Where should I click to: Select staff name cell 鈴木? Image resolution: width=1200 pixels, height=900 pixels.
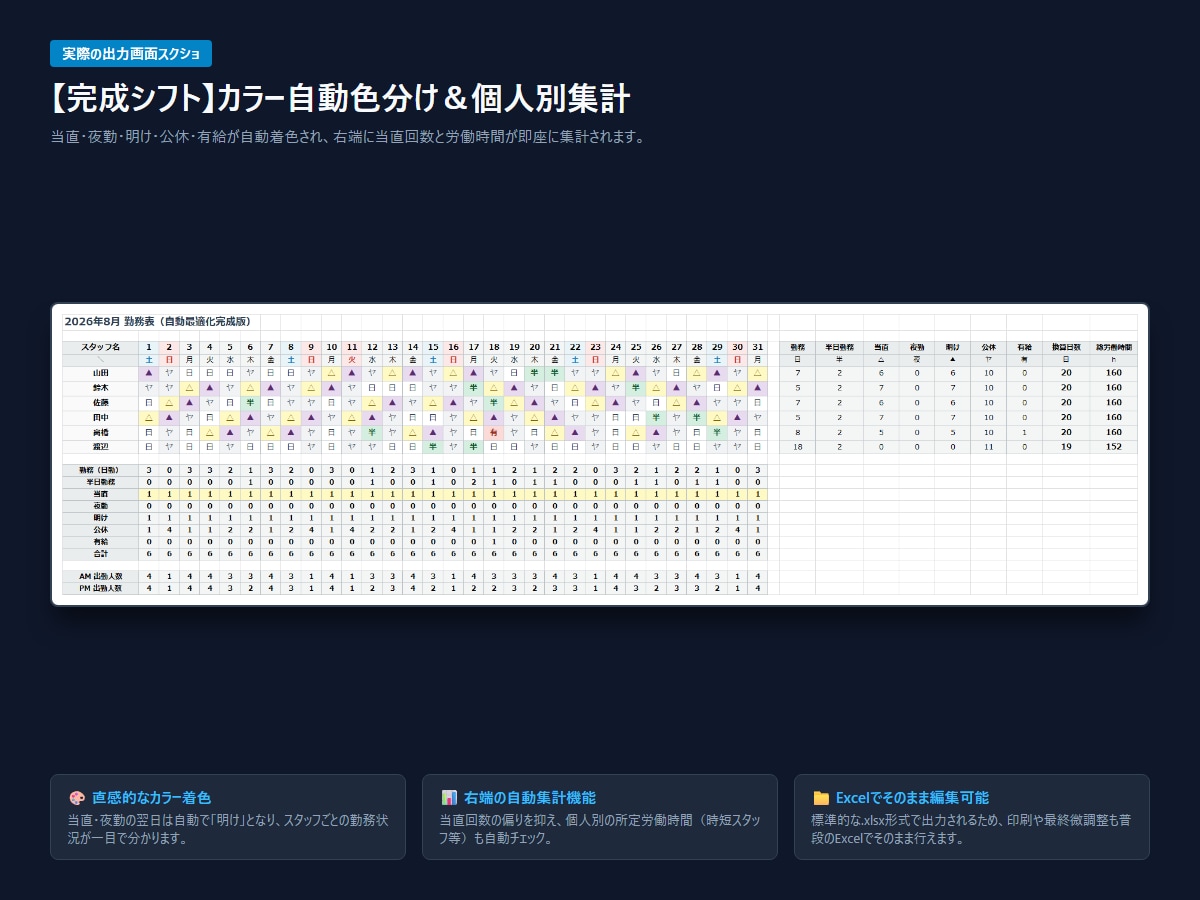(x=100, y=387)
